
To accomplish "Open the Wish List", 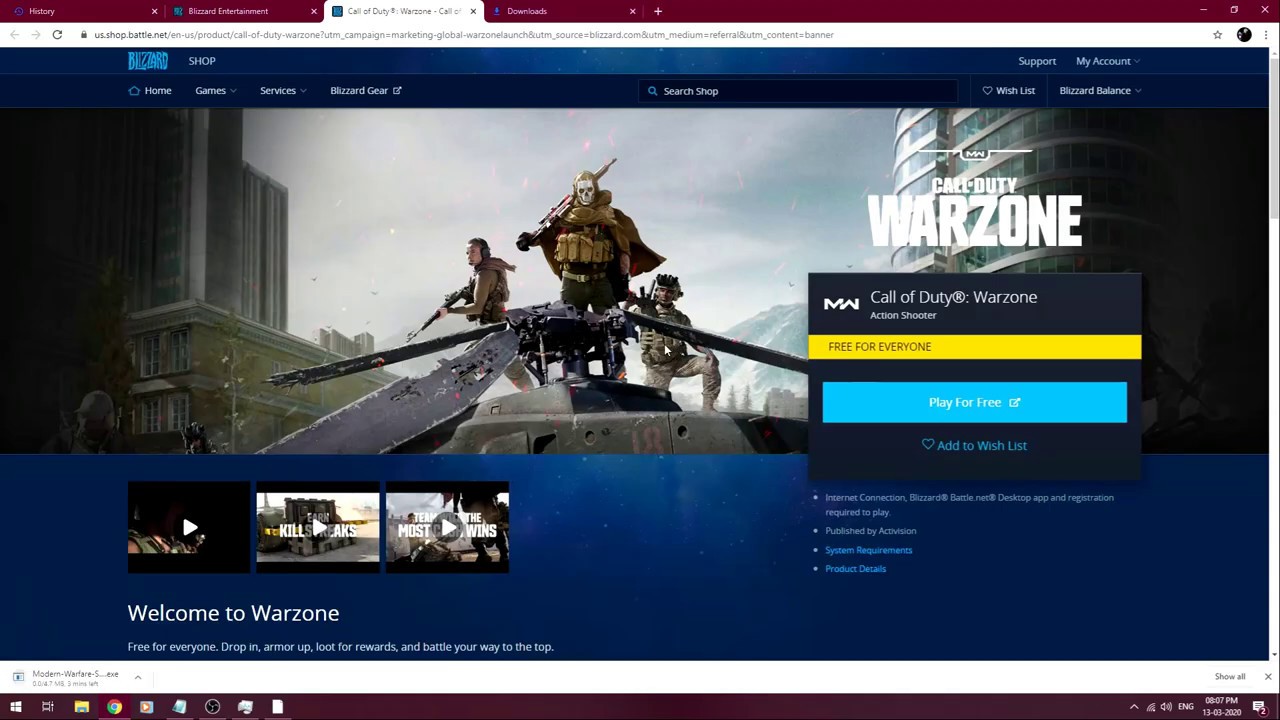I will 1008,91.
